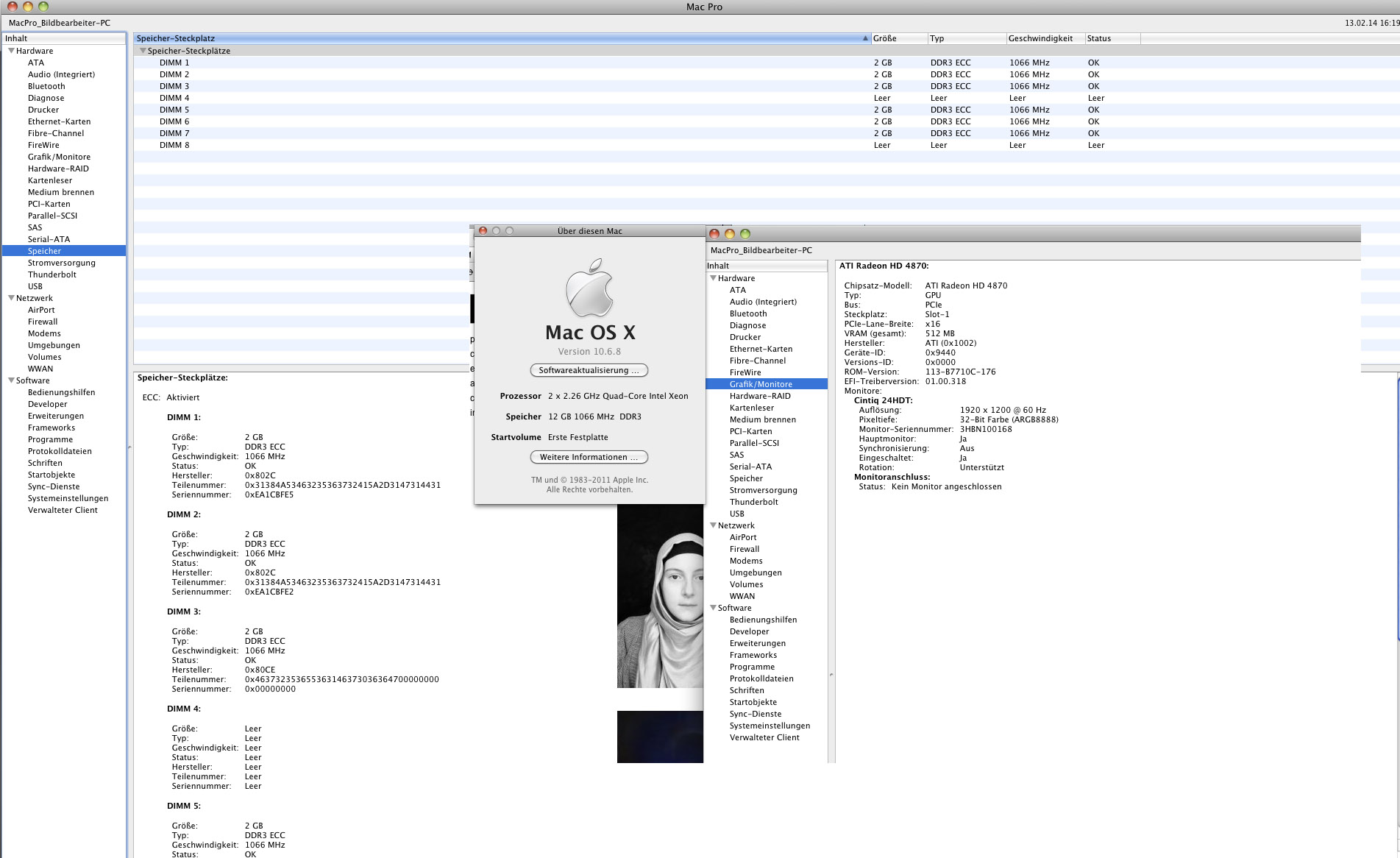Select Bluetooth in the main Mac Pro sidebar
The image size is (1400, 858).
pos(46,86)
